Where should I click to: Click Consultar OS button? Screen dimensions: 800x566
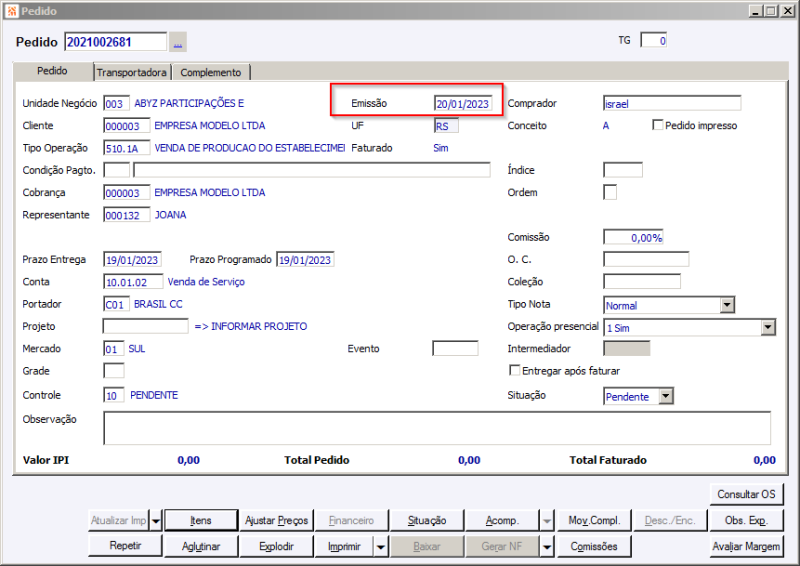(x=746, y=494)
